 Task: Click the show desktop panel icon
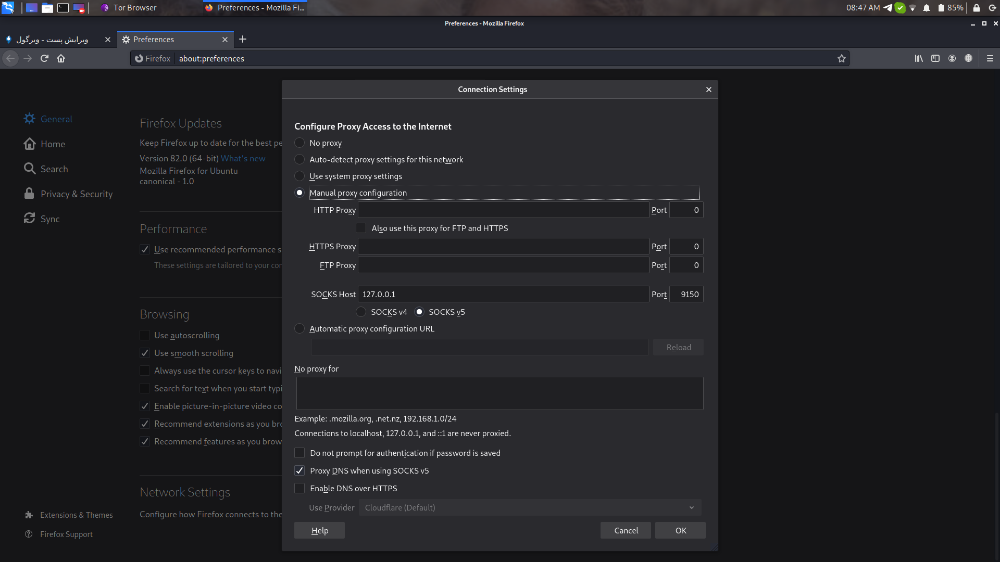coord(31,8)
